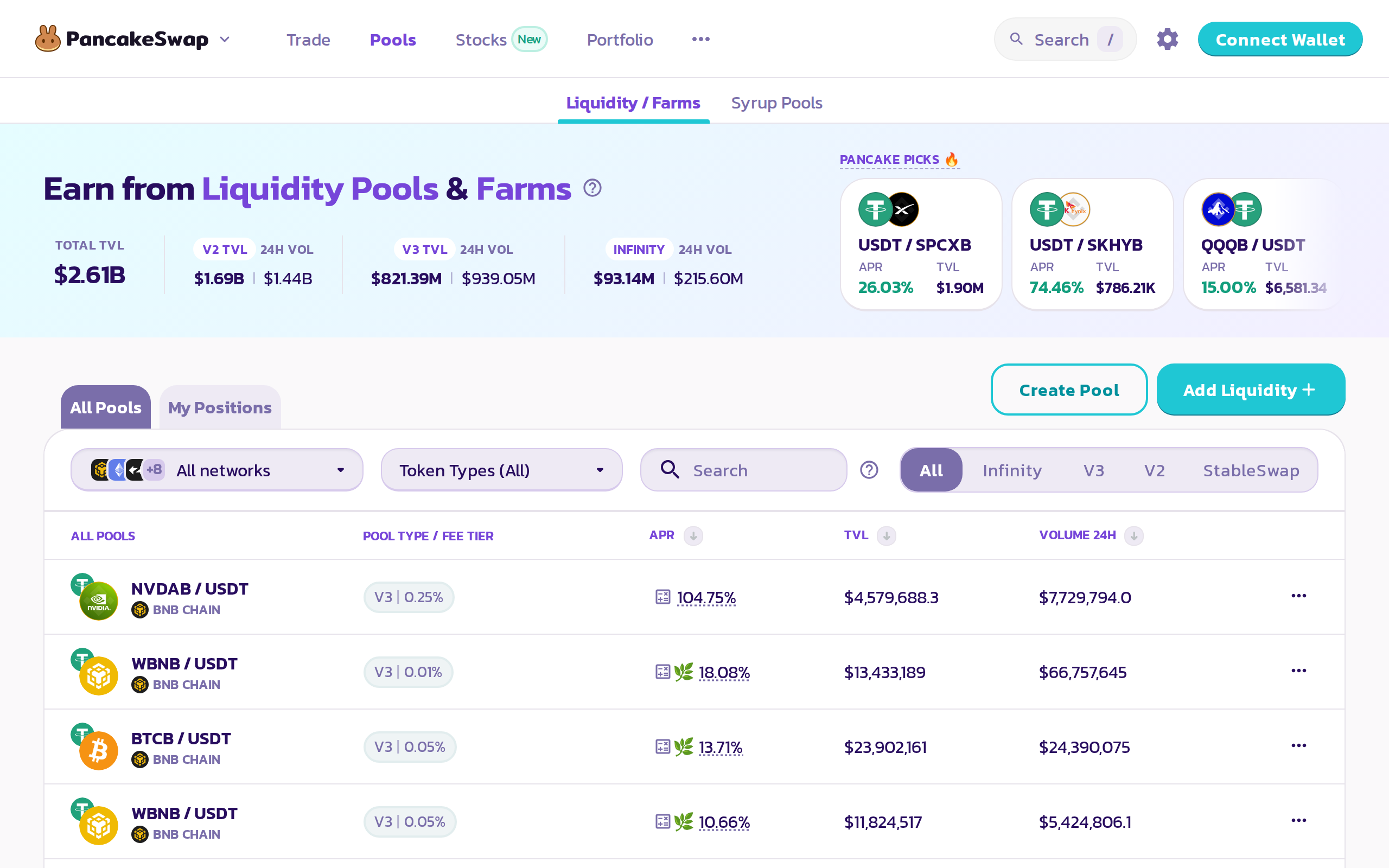This screenshot has height=868, width=1389.
Task: Open the Trade menu
Action: (308, 39)
